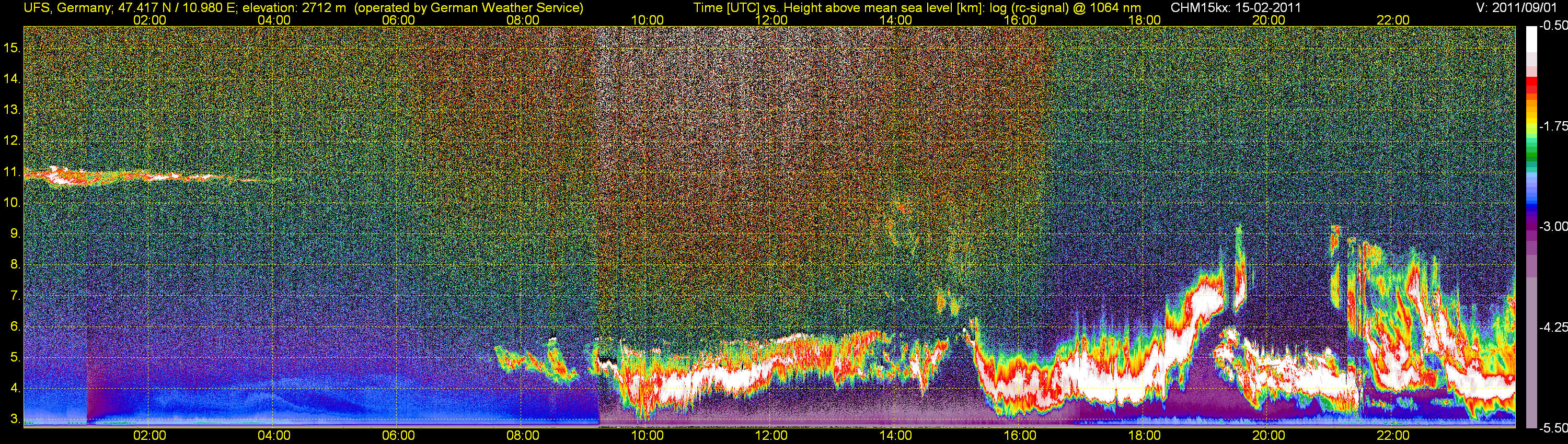Click the 18:00 label on top time axis
Screen dimensions: 1568x444
click(1144, 20)
